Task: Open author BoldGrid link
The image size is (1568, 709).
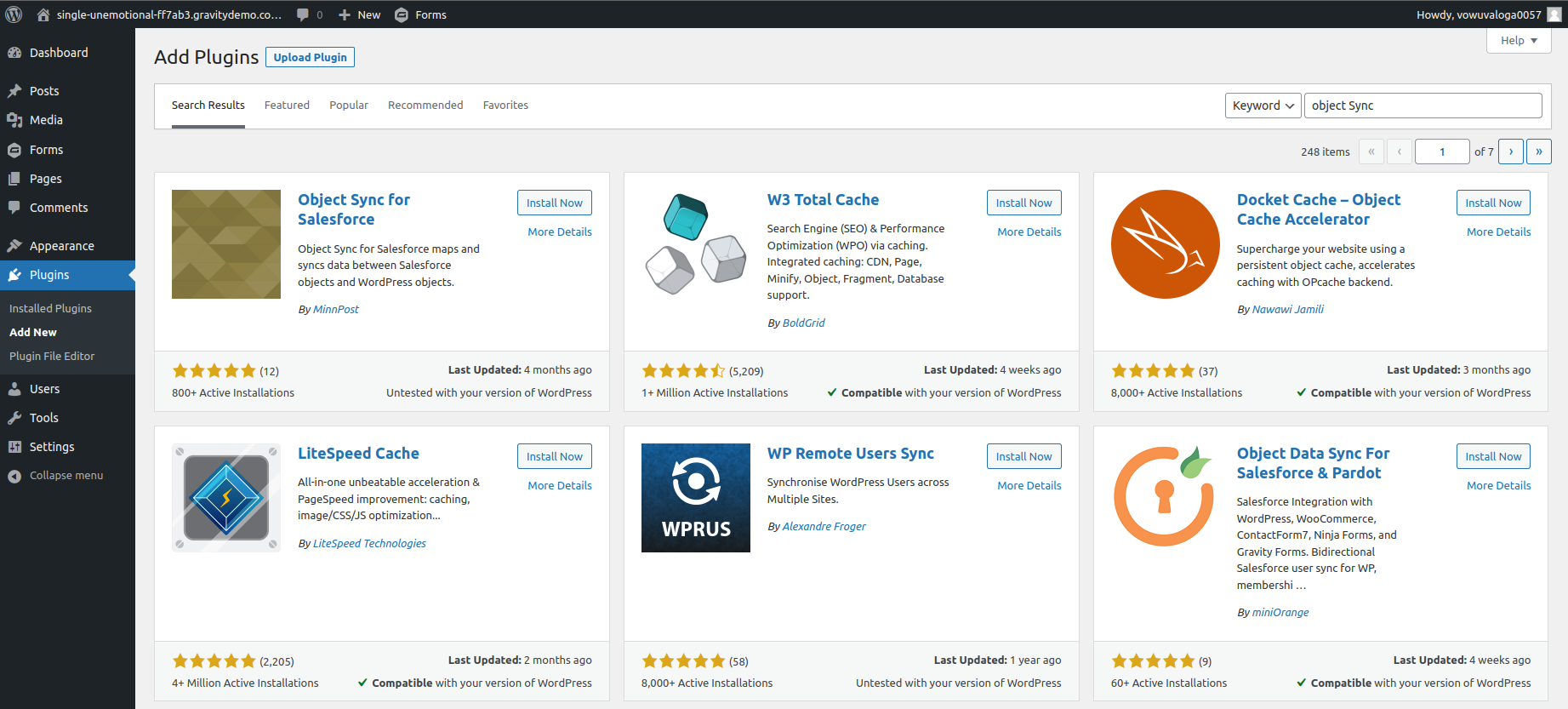Action: click(804, 323)
